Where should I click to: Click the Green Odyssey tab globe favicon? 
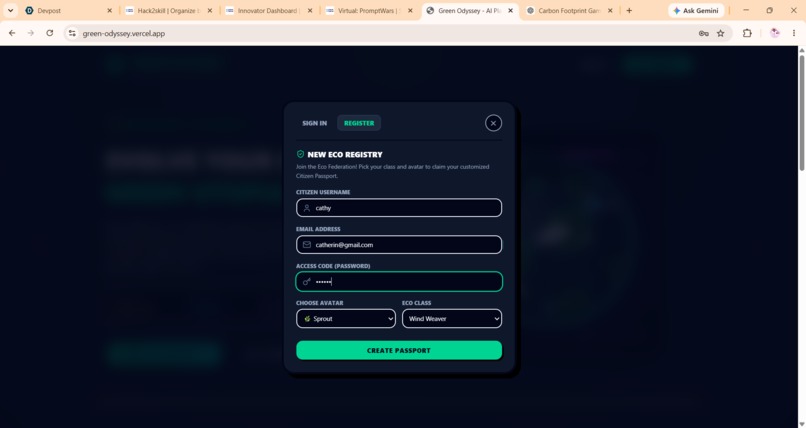[x=430, y=11]
